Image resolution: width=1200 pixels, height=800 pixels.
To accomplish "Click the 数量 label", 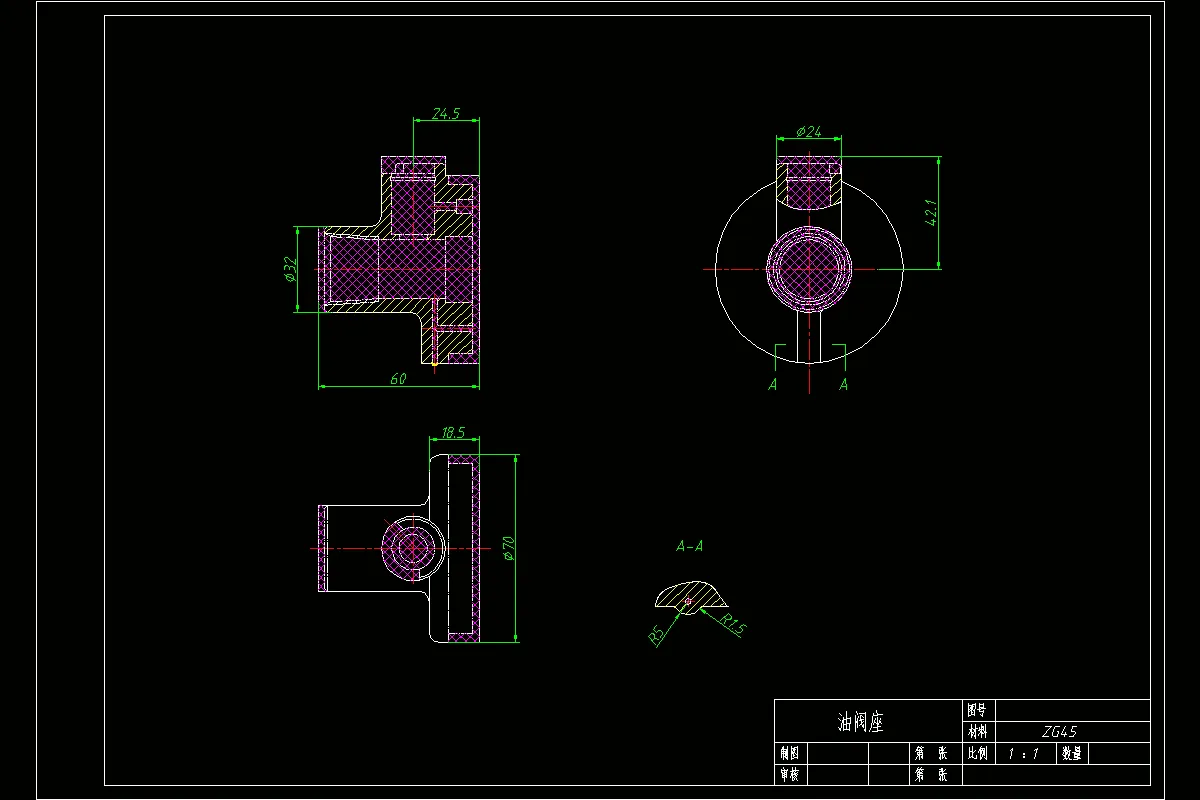I will click(1071, 753).
